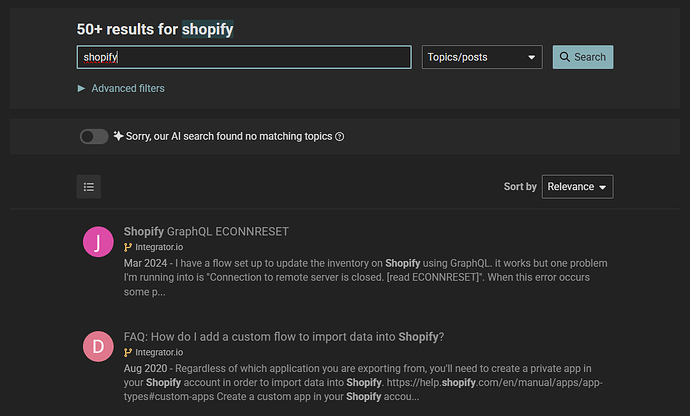Viewport: 690px width, 416px height.
Task: Click the Mar 2024 post excerpt
Action: 365,277
